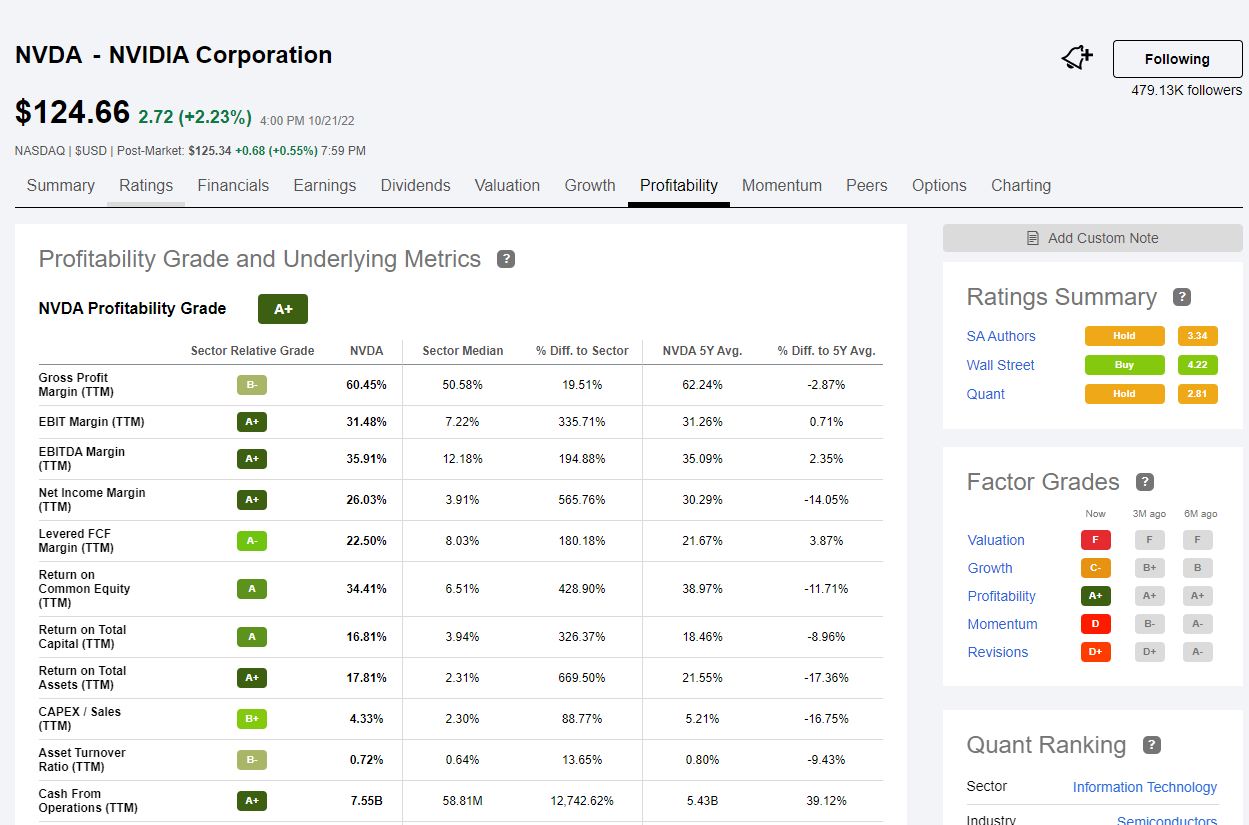The height and width of the screenshot is (825, 1249).
Task: Click the % Diff. to 5Y Avg. header
Action: coord(826,351)
